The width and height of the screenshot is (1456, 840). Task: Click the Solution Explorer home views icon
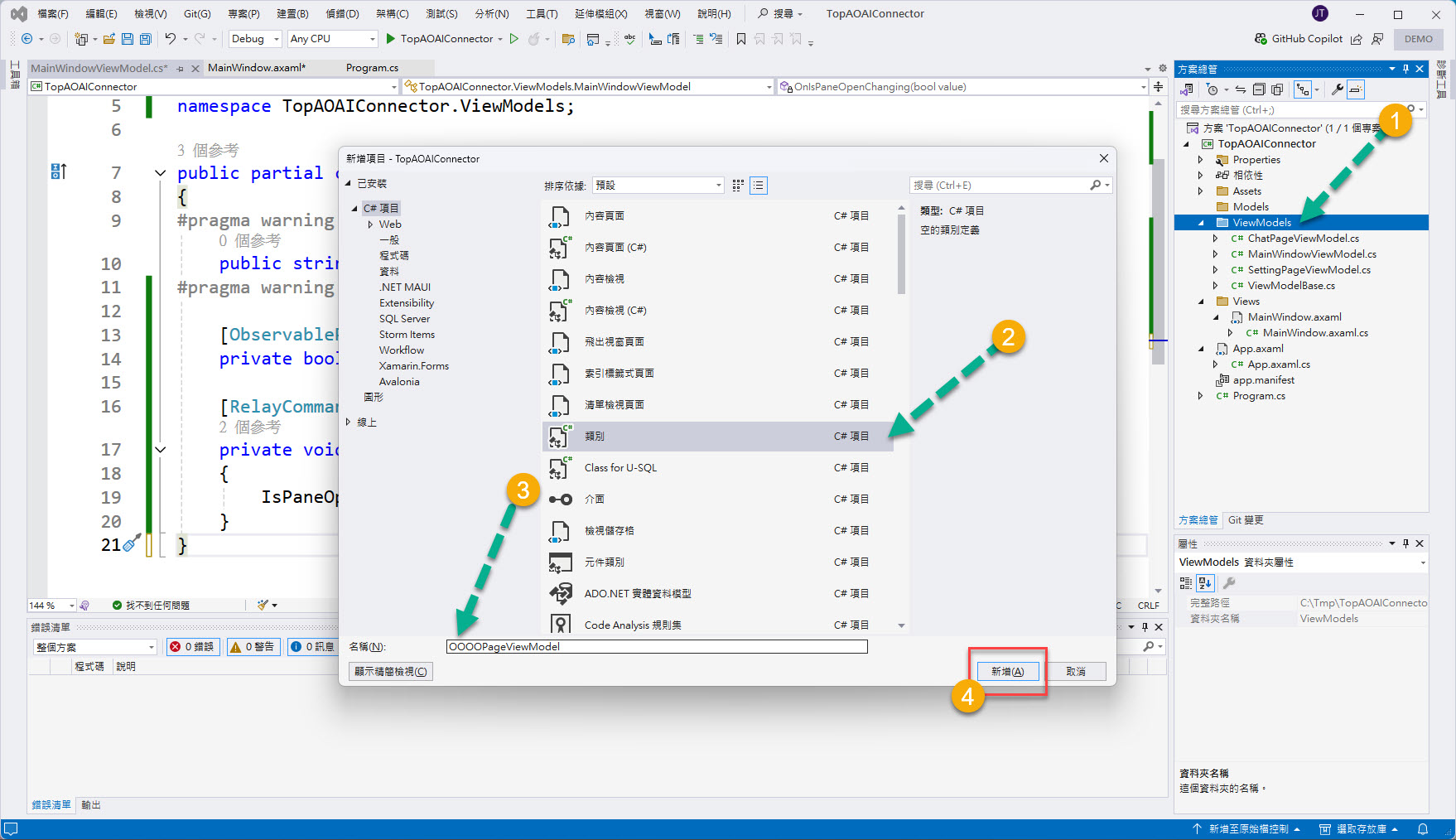point(1187,89)
